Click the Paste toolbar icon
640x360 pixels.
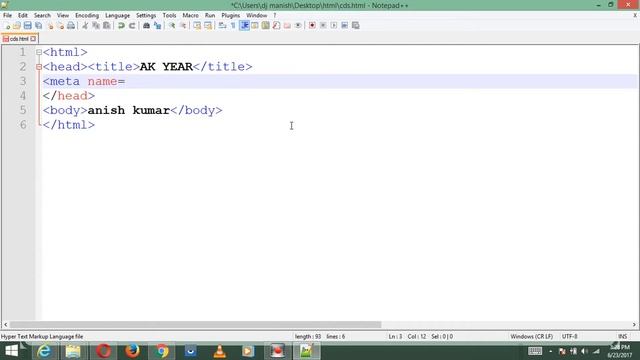pos(107,25)
